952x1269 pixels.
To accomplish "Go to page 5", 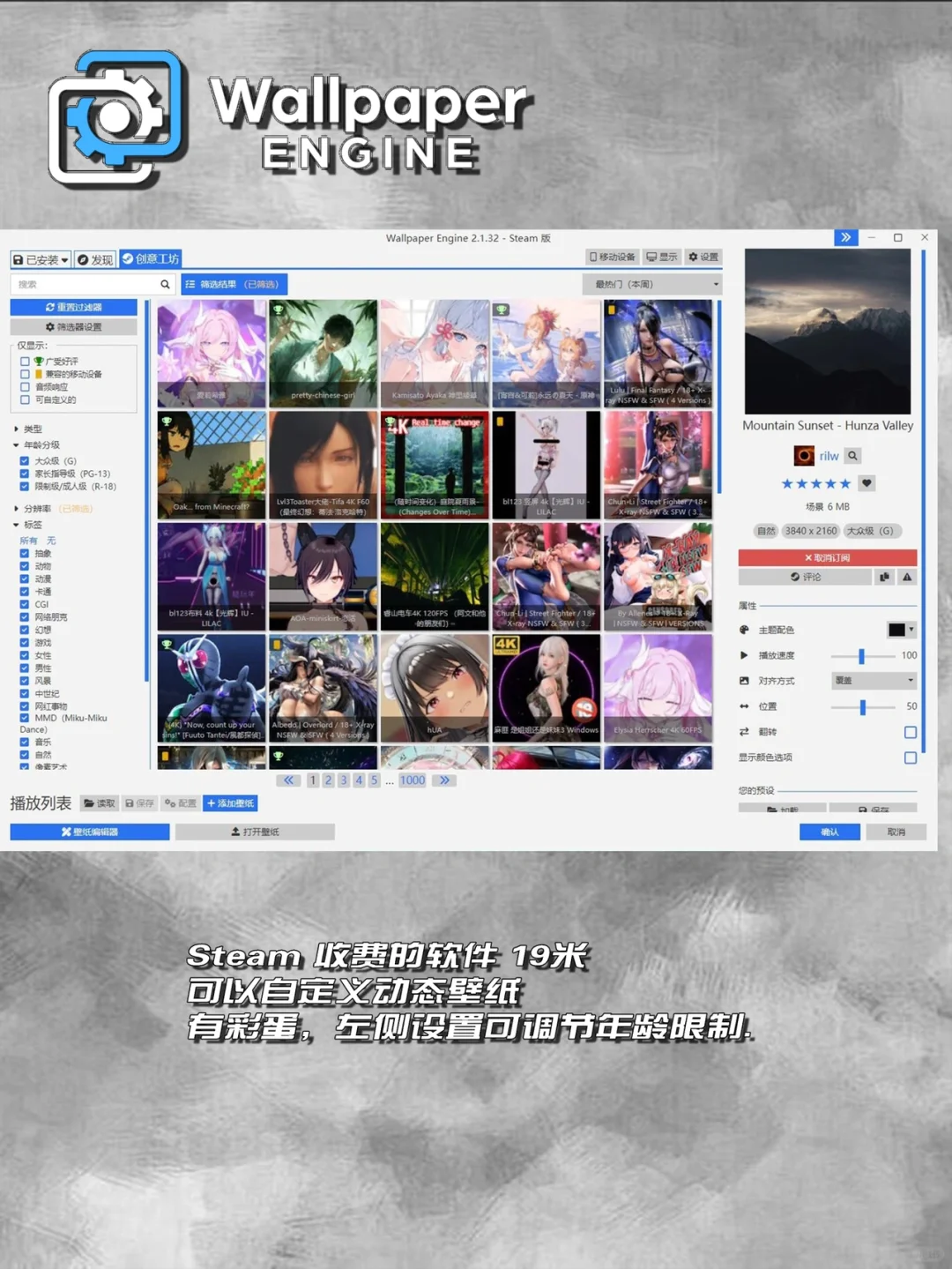I will pyautogui.click(x=375, y=780).
